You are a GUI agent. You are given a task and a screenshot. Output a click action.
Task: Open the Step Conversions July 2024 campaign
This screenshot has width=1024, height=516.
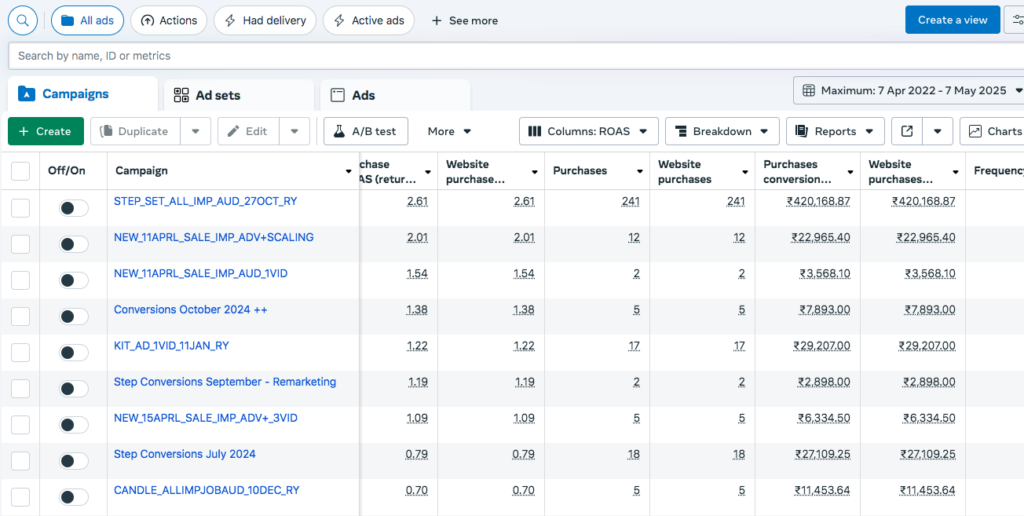click(185, 454)
